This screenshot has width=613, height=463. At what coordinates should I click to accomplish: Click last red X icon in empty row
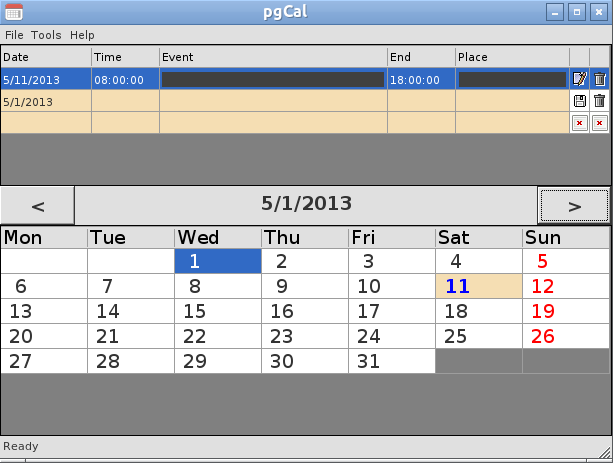pyautogui.click(x=599, y=123)
